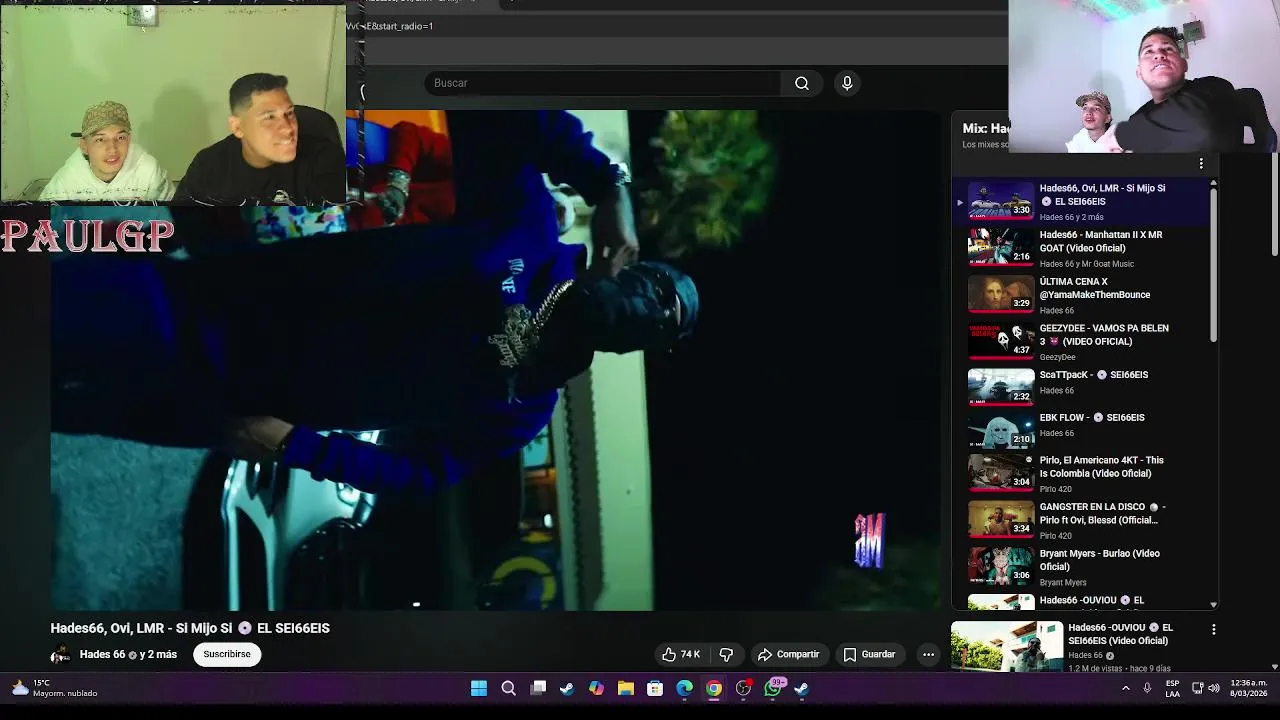Save video with the Guardar button
This screenshot has height=720, width=1280.
click(x=868, y=654)
